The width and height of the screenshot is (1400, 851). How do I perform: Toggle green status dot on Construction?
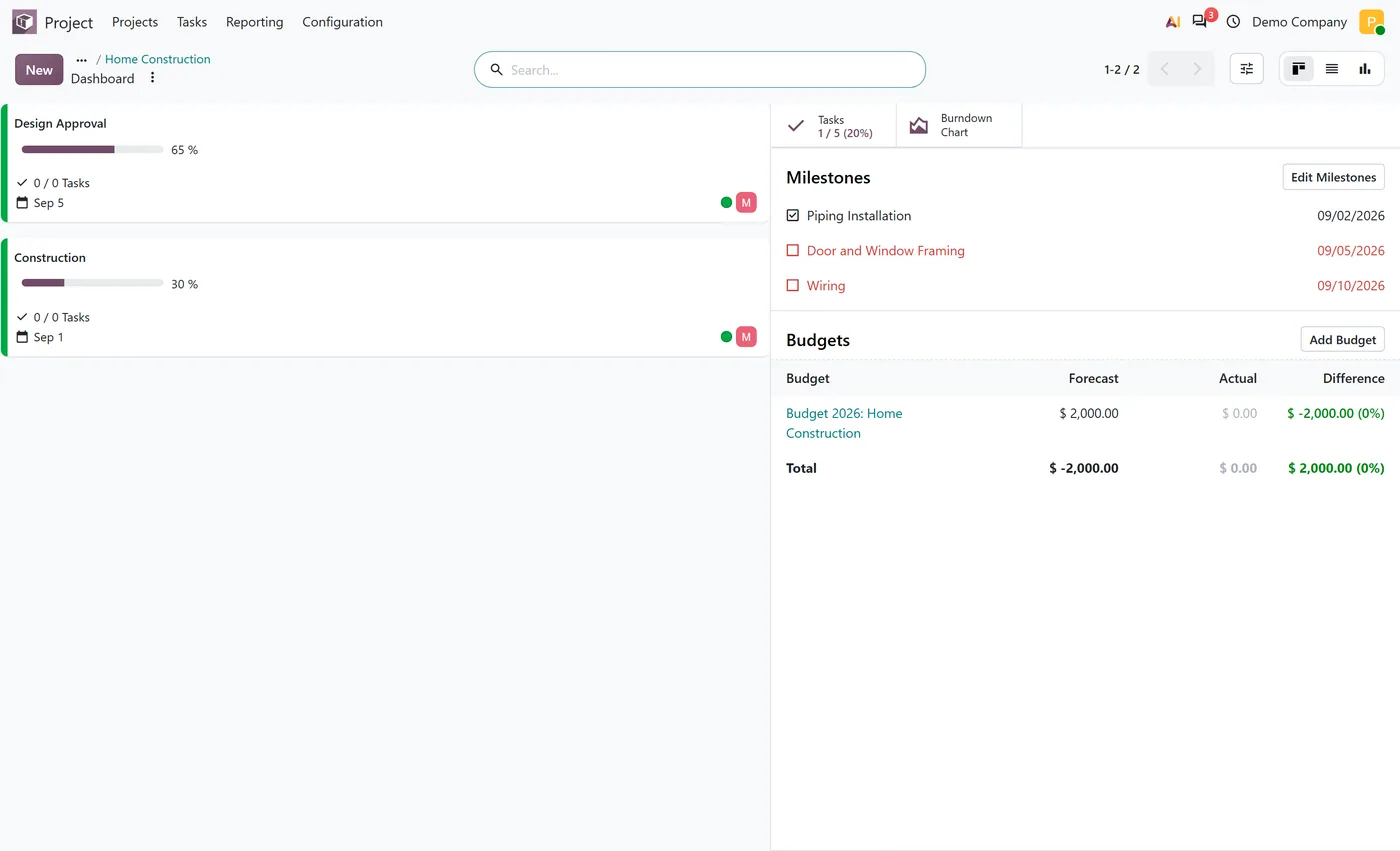(726, 336)
